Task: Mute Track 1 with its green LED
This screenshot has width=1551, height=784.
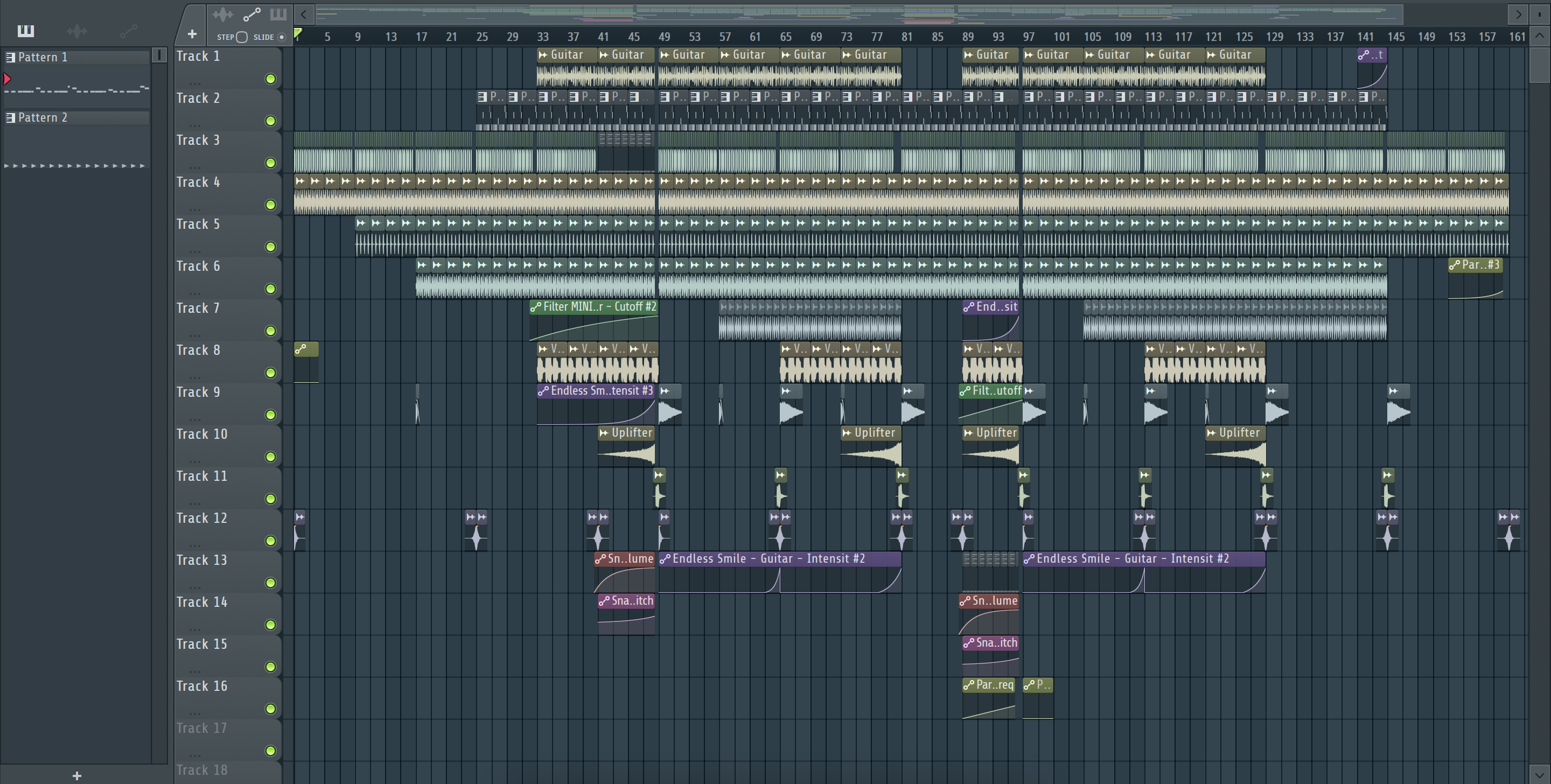Action: click(x=271, y=79)
